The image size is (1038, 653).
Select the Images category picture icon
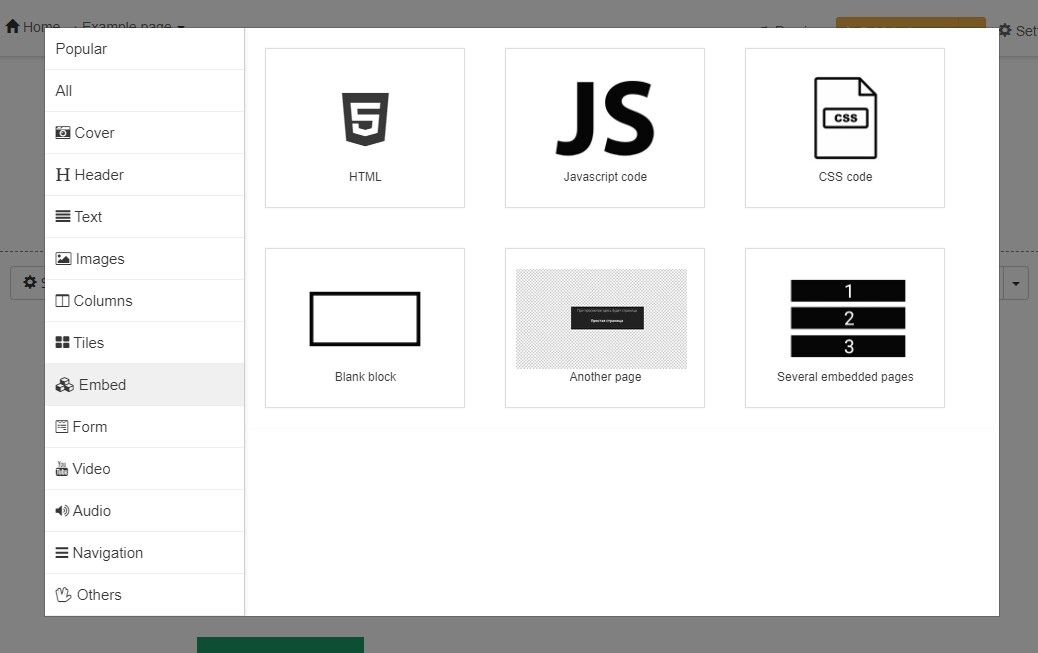(64, 258)
